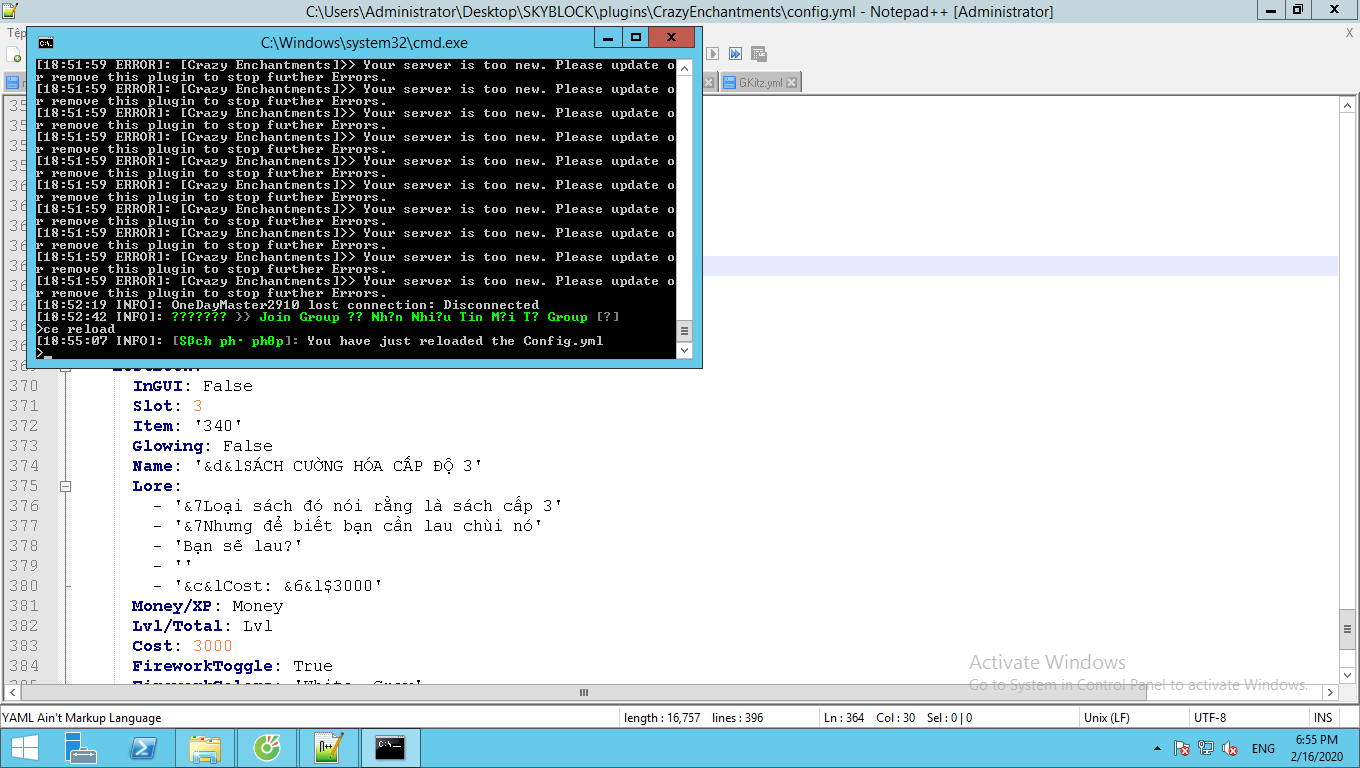Open the Windows Start menu
The width and height of the screenshot is (1360, 768).
pos(24,748)
